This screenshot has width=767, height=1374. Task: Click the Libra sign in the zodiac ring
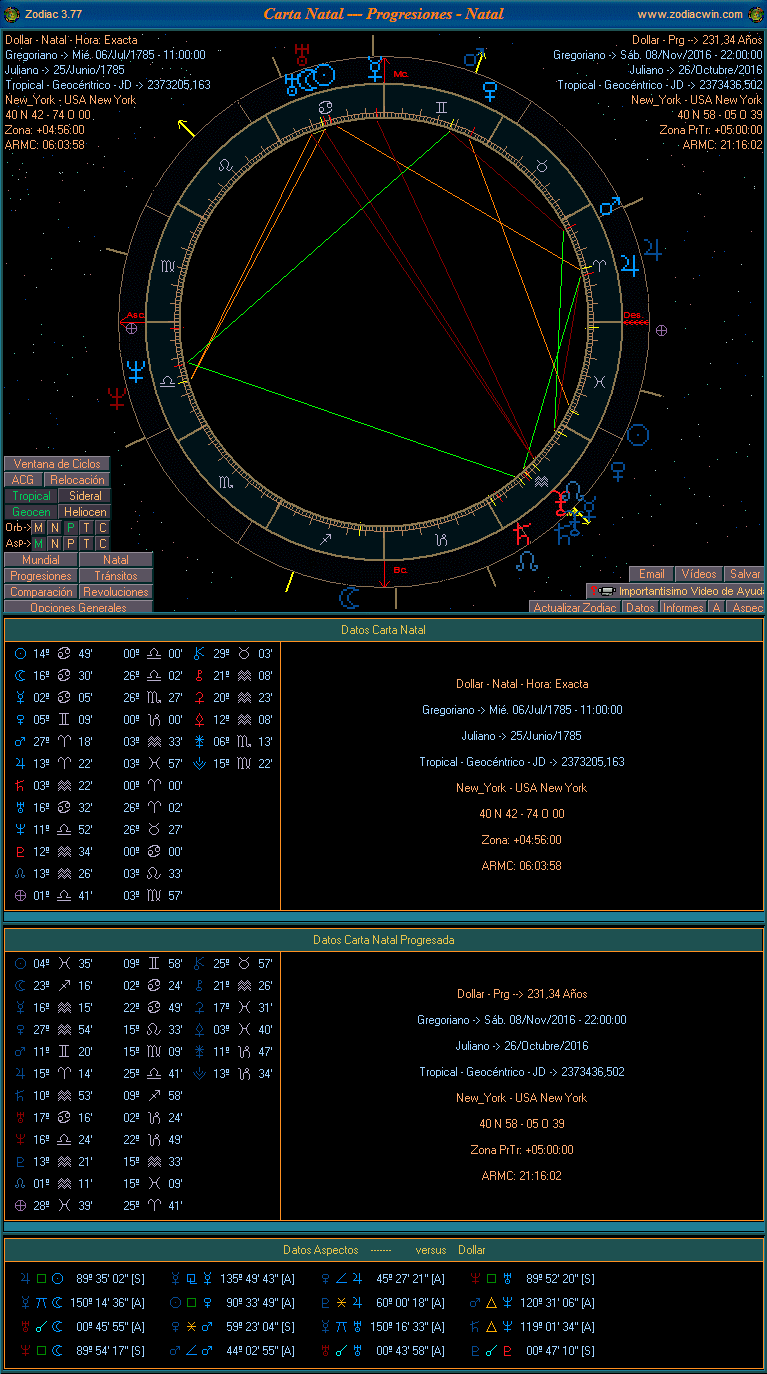tap(169, 382)
